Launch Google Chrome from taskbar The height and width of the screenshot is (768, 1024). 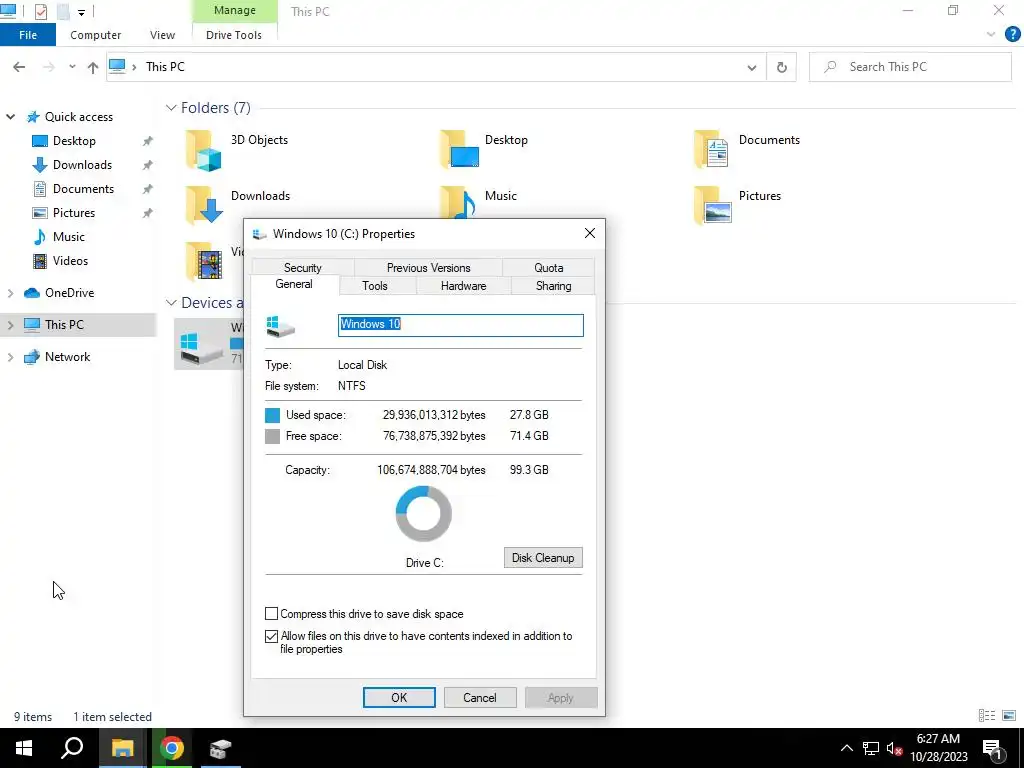[x=172, y=748]
